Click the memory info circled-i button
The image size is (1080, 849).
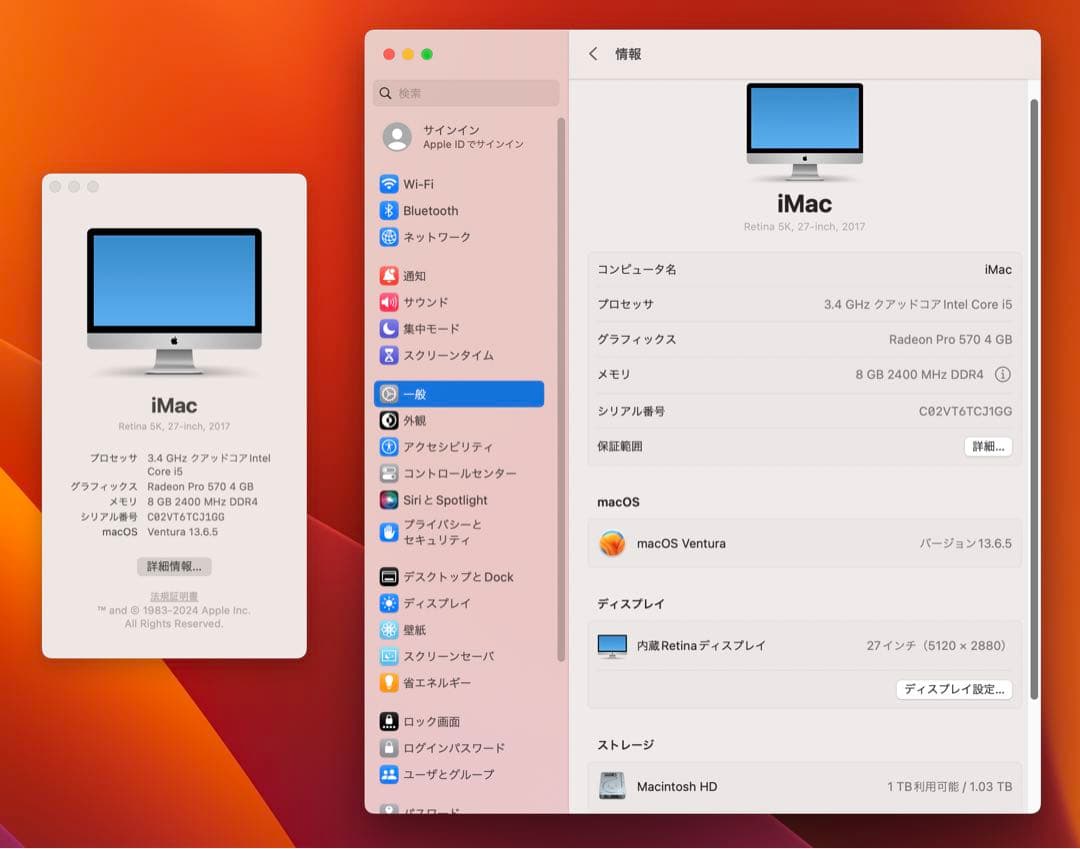[x=1003, y=374]
